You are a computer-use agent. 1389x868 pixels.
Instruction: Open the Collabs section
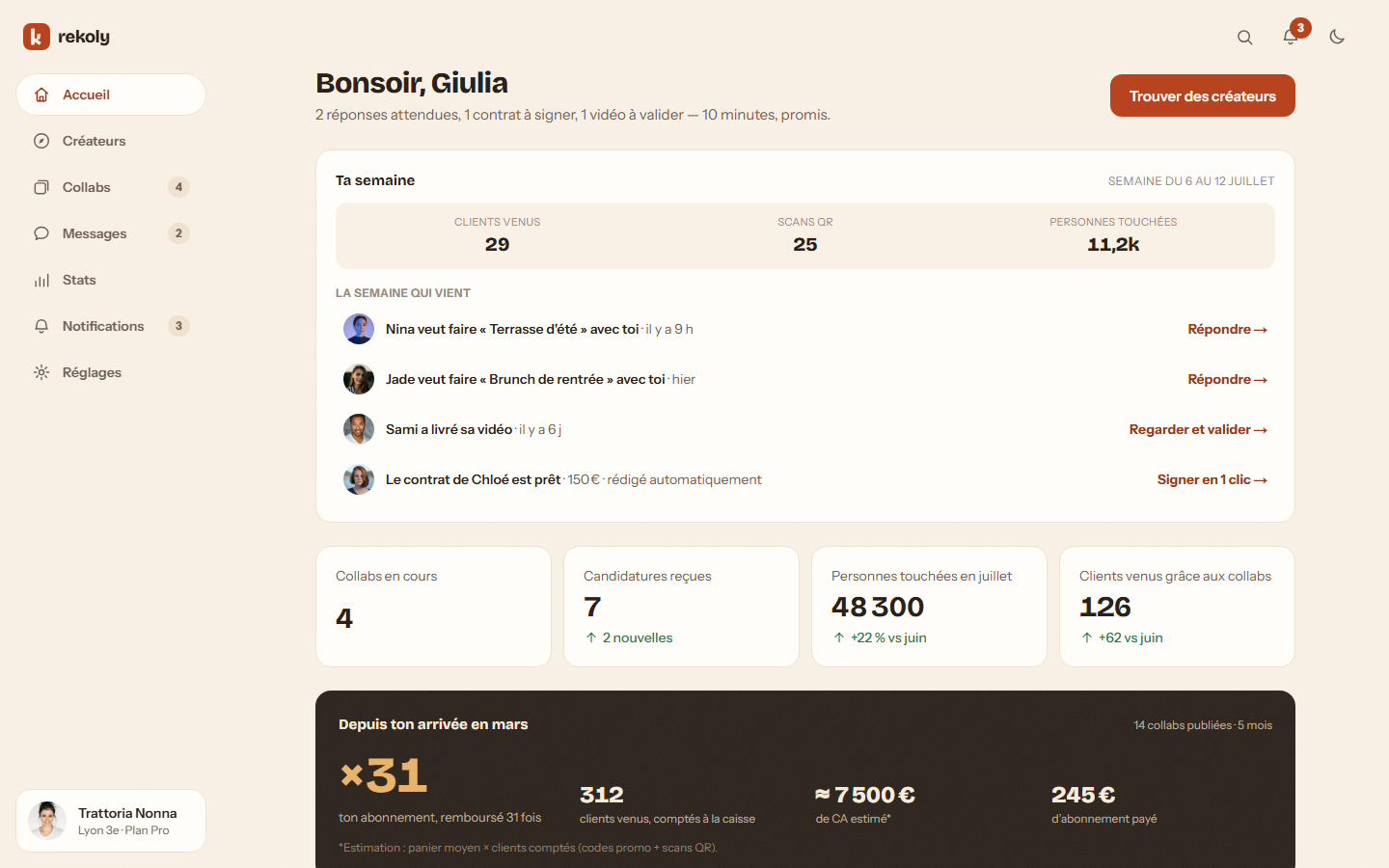tap(111, 187)
